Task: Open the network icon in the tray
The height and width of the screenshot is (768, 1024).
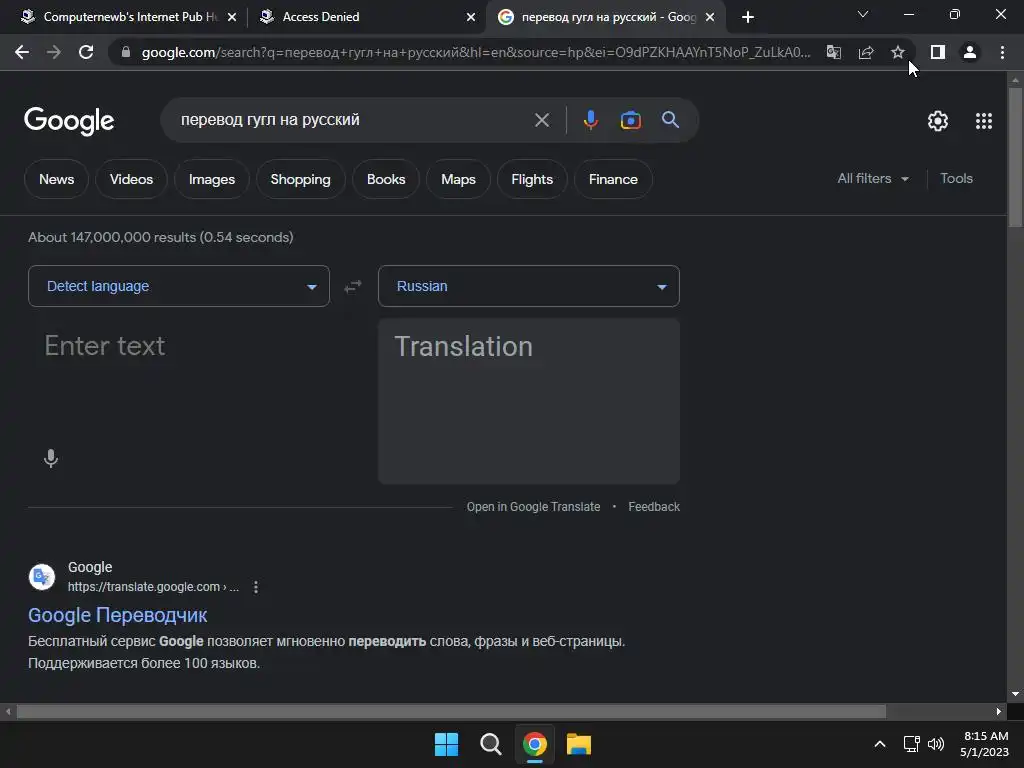Action: pyautogui.click(x=911, y=744)
